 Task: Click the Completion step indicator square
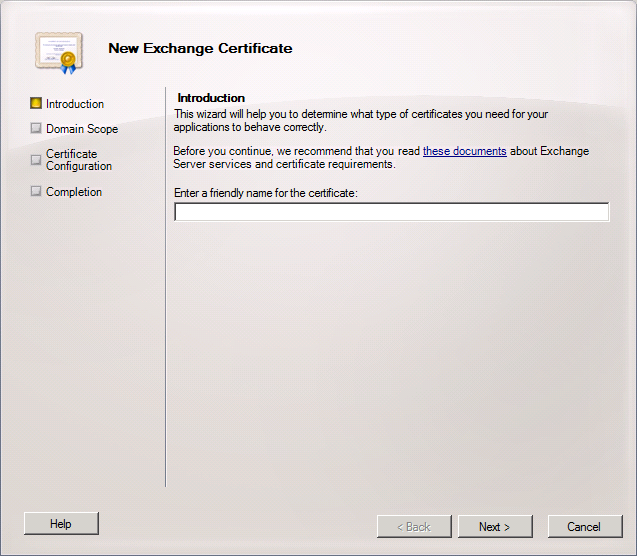(36, 191)
